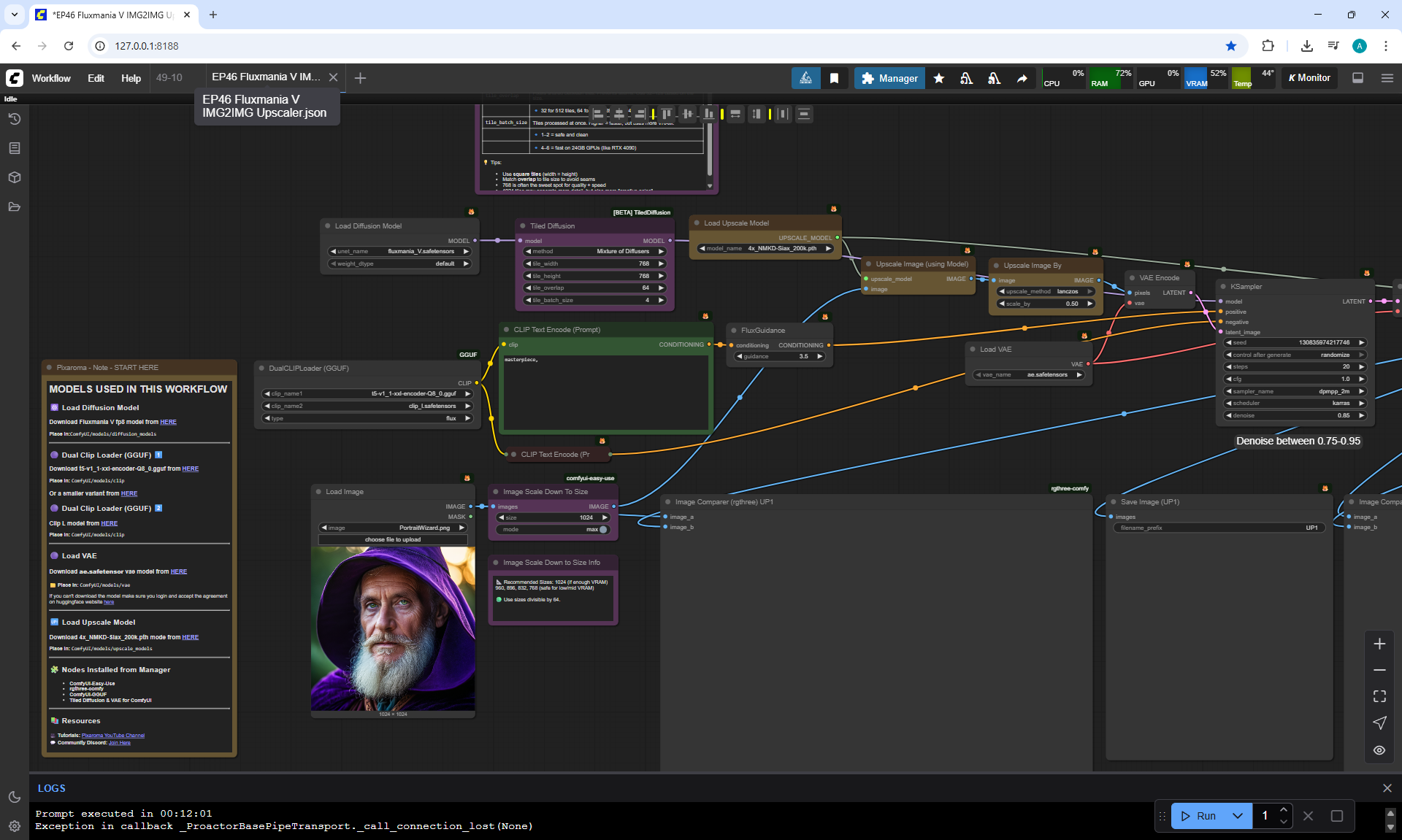
Task: Click fit view icon on canvas
Action: 1379,696
